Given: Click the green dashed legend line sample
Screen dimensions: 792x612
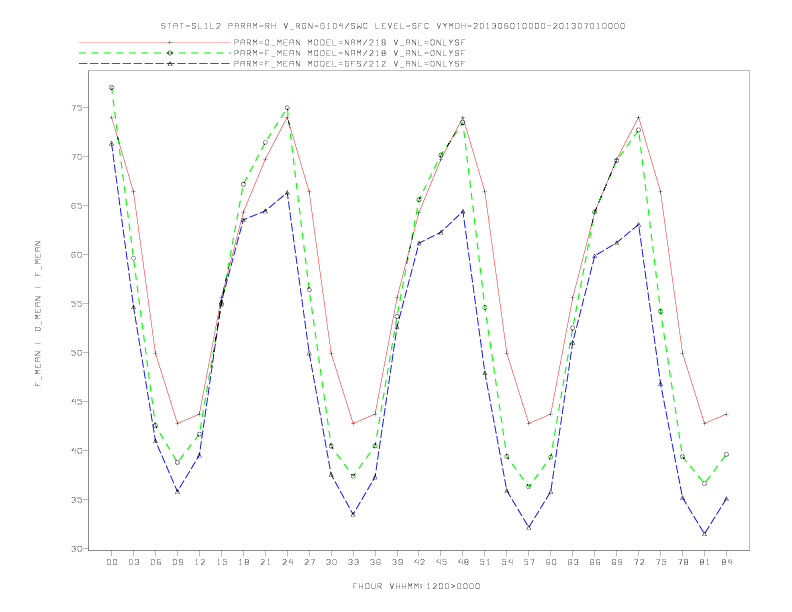Looking at the screenshot, I should coord(155,53).
